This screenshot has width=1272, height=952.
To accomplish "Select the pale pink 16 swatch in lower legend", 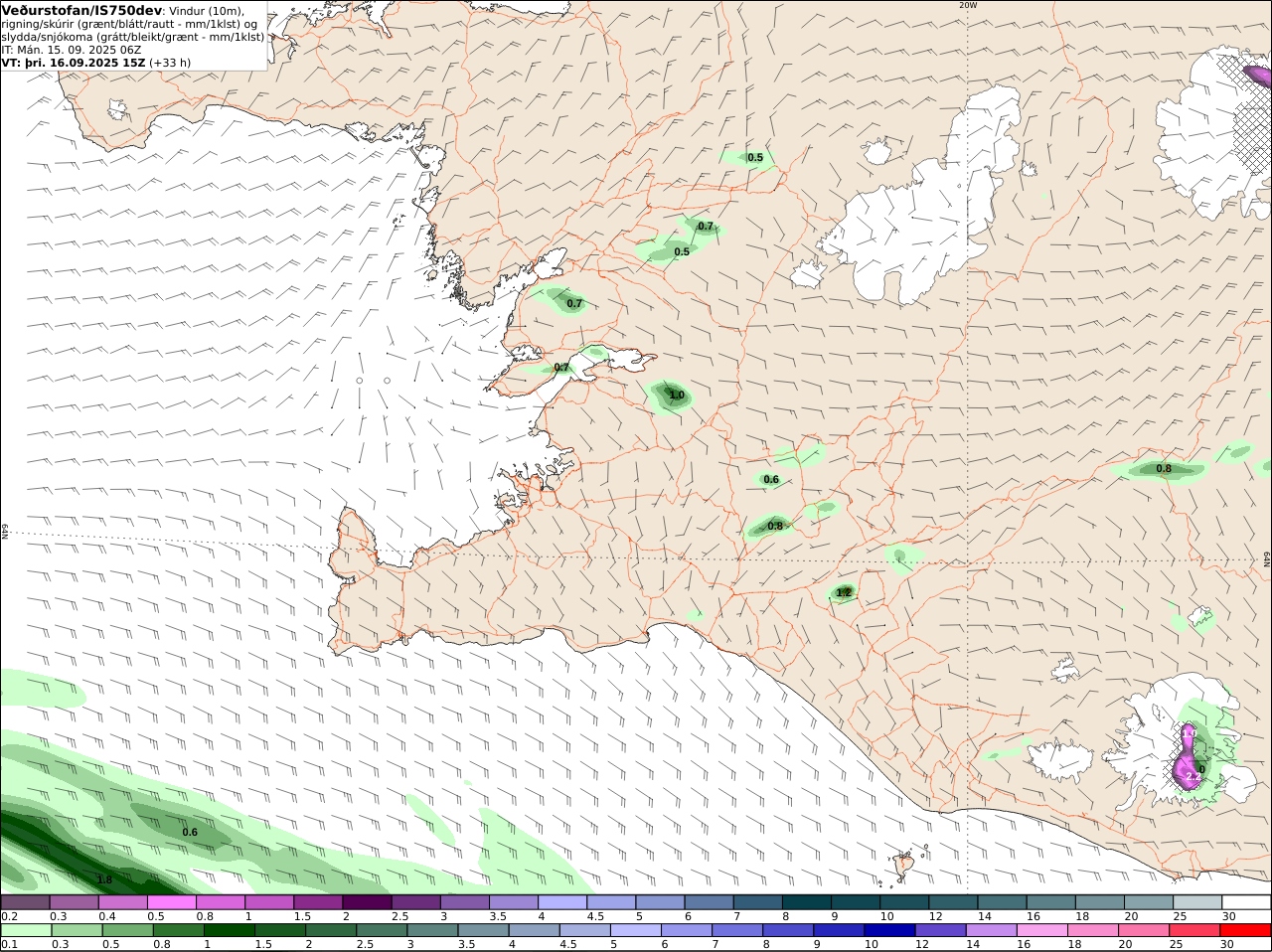I will 1042,930.
